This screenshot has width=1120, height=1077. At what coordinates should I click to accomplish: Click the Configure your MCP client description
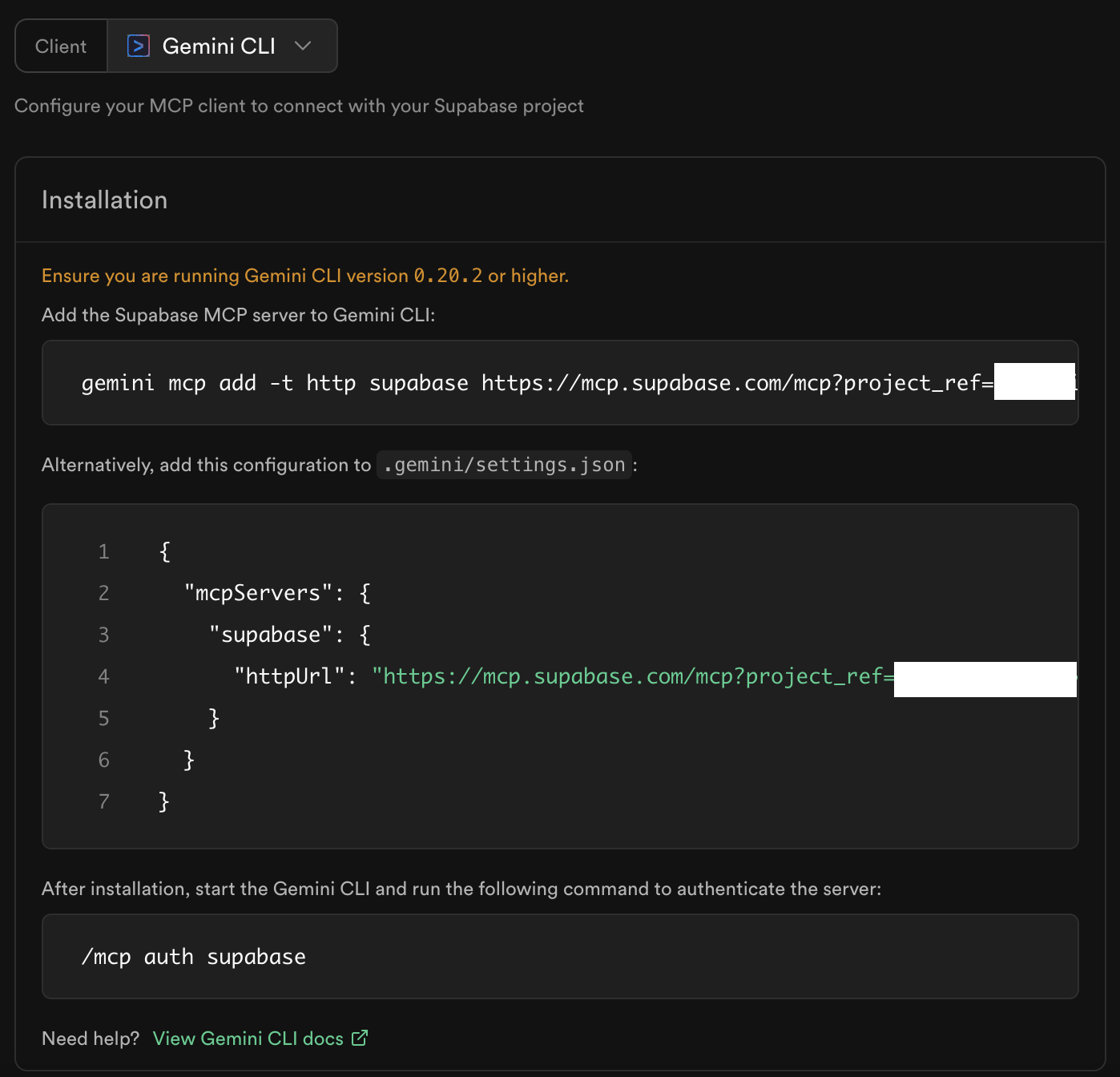click(299, 106)
